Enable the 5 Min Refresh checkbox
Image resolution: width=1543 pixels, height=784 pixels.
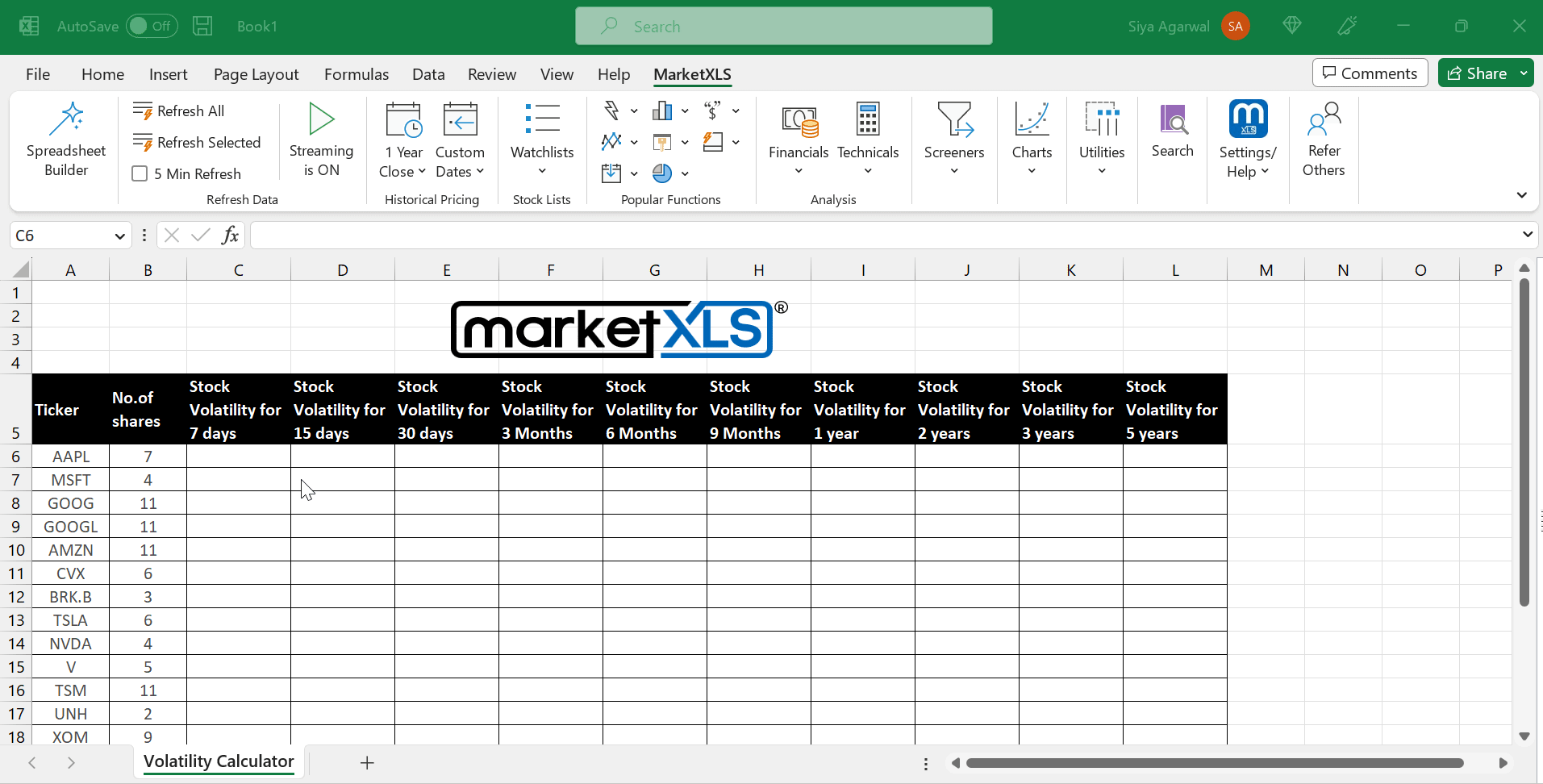pos(140,174)
